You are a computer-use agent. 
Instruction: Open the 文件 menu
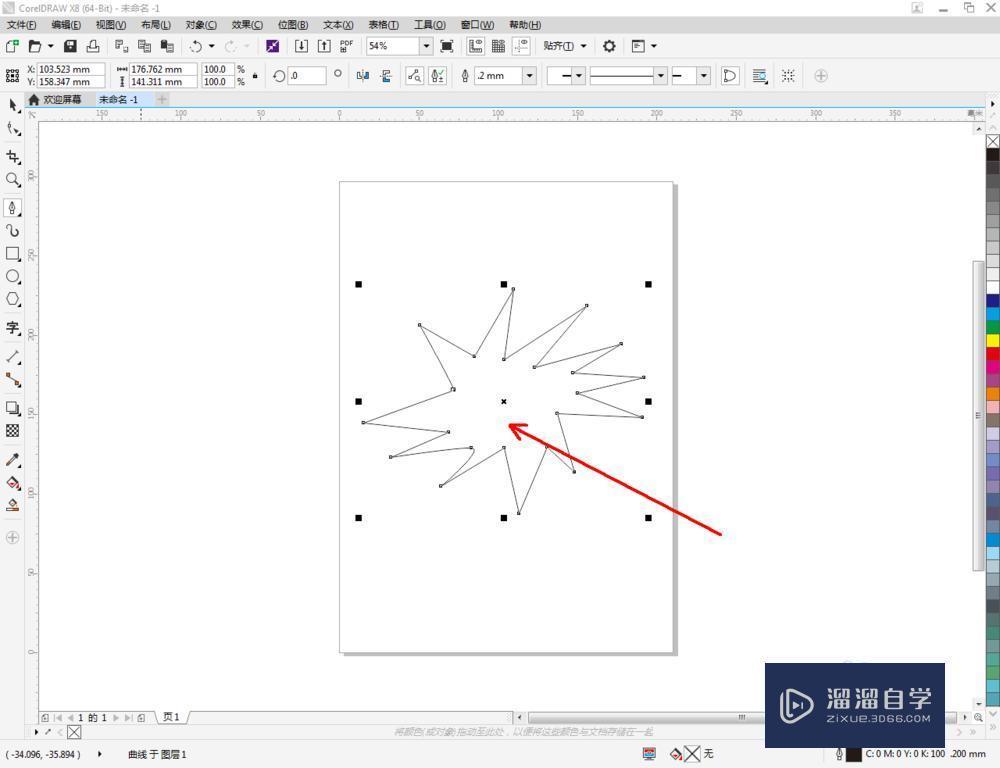tap(20, 25)
